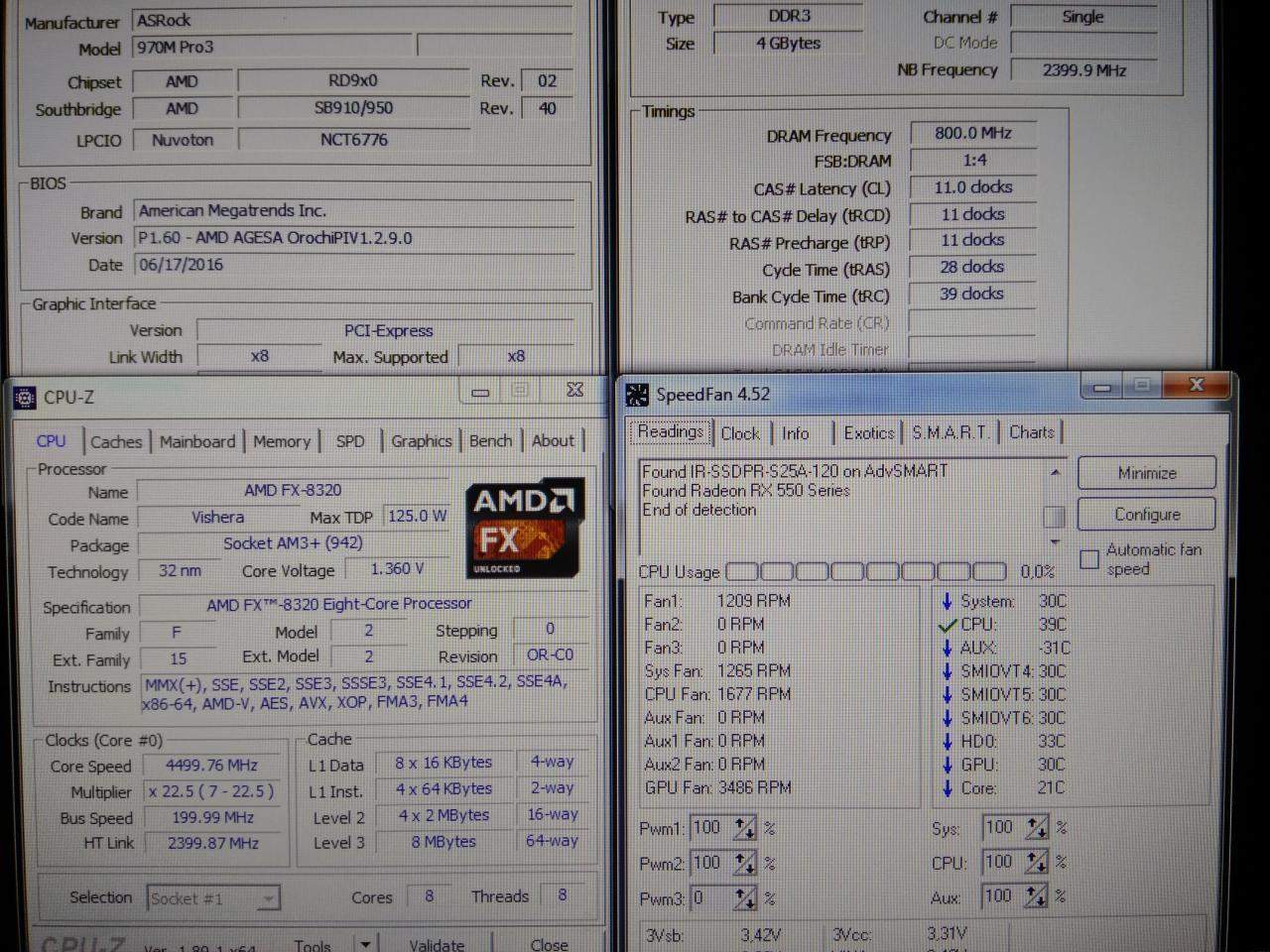1270x952 pixels.
Task: Click the System temperature down-arrow icon
Action: tap(948, 601)
